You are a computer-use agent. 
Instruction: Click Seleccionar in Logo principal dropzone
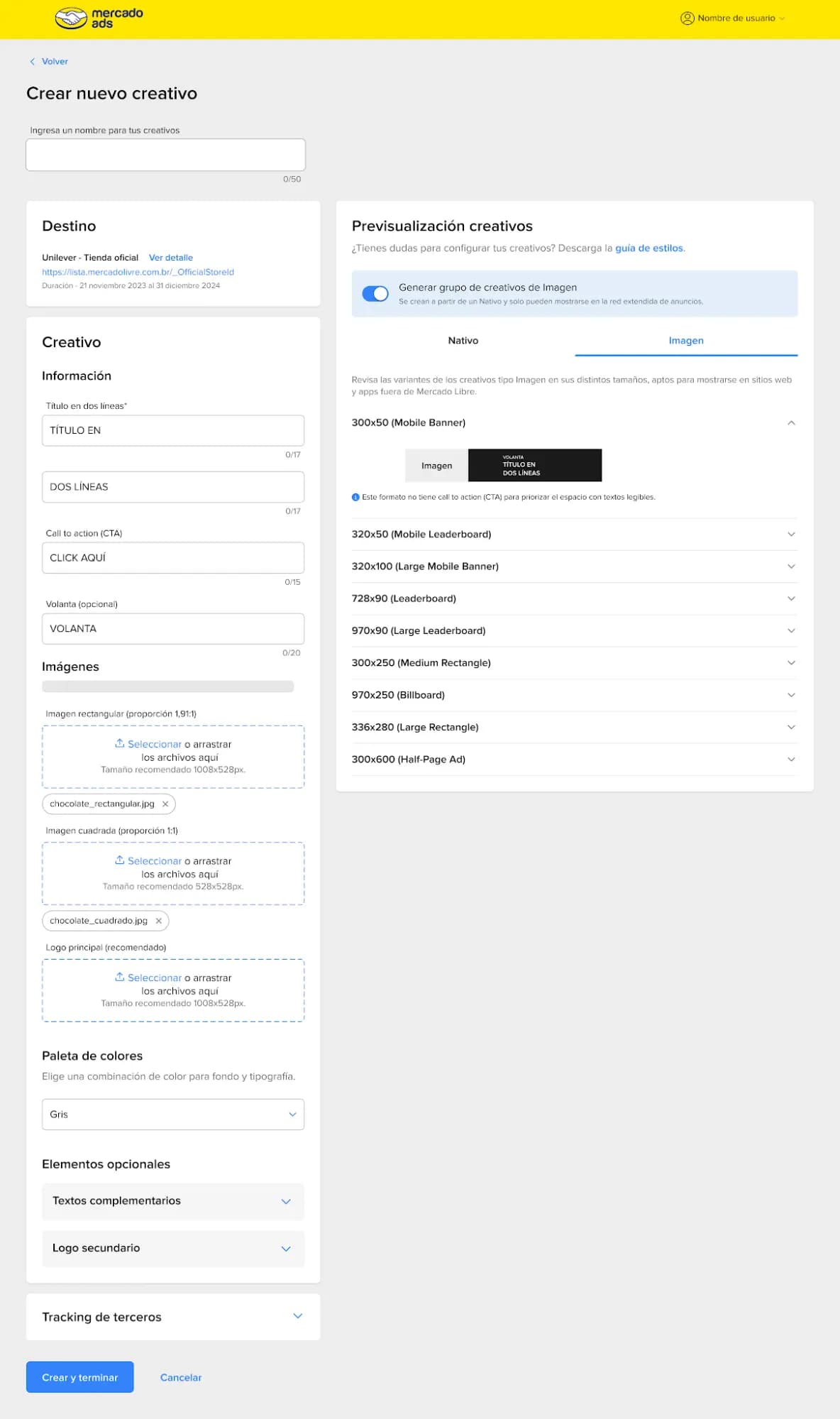(155, 977)
